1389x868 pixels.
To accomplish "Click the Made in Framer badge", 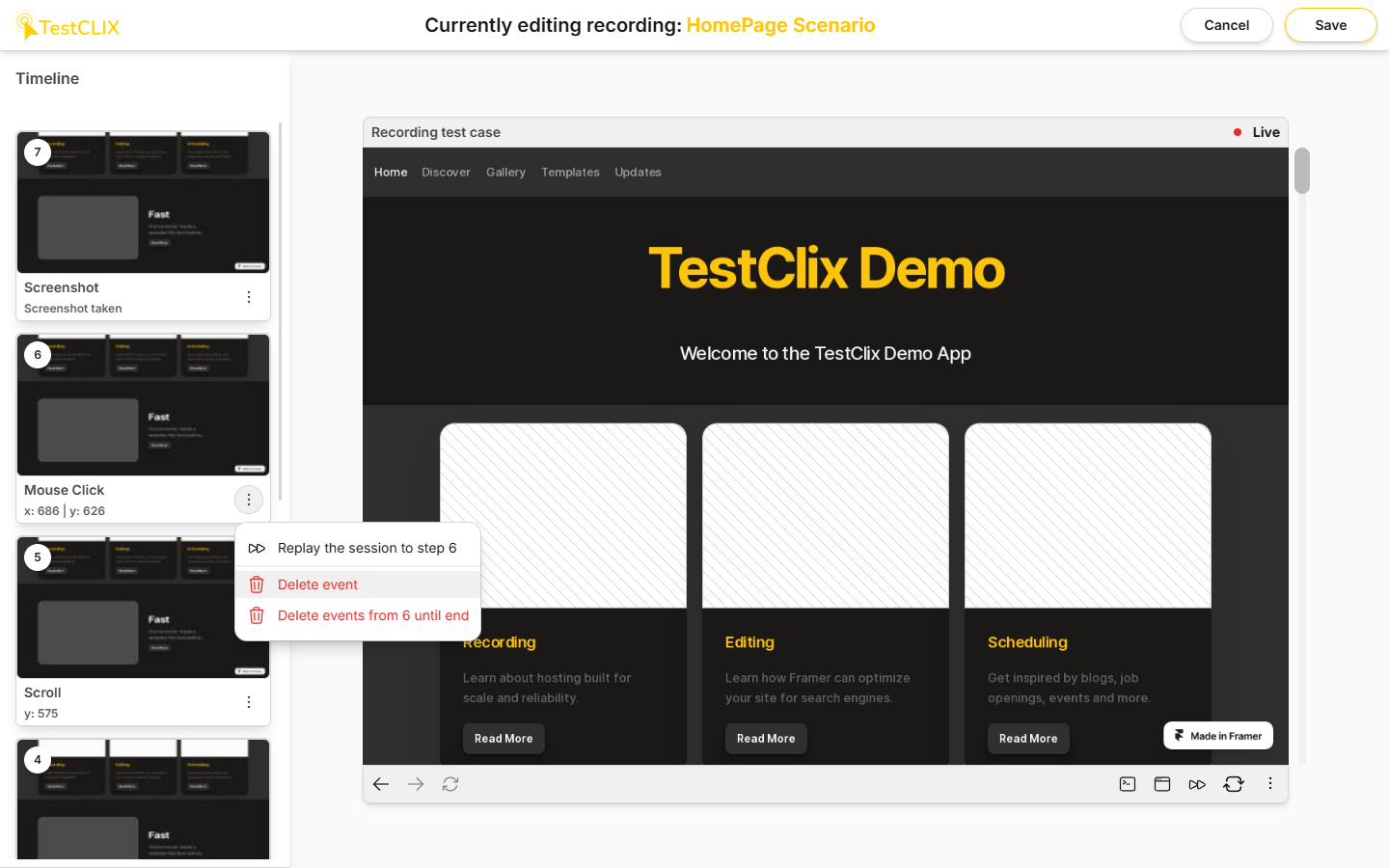I will tap(1218, 736).
